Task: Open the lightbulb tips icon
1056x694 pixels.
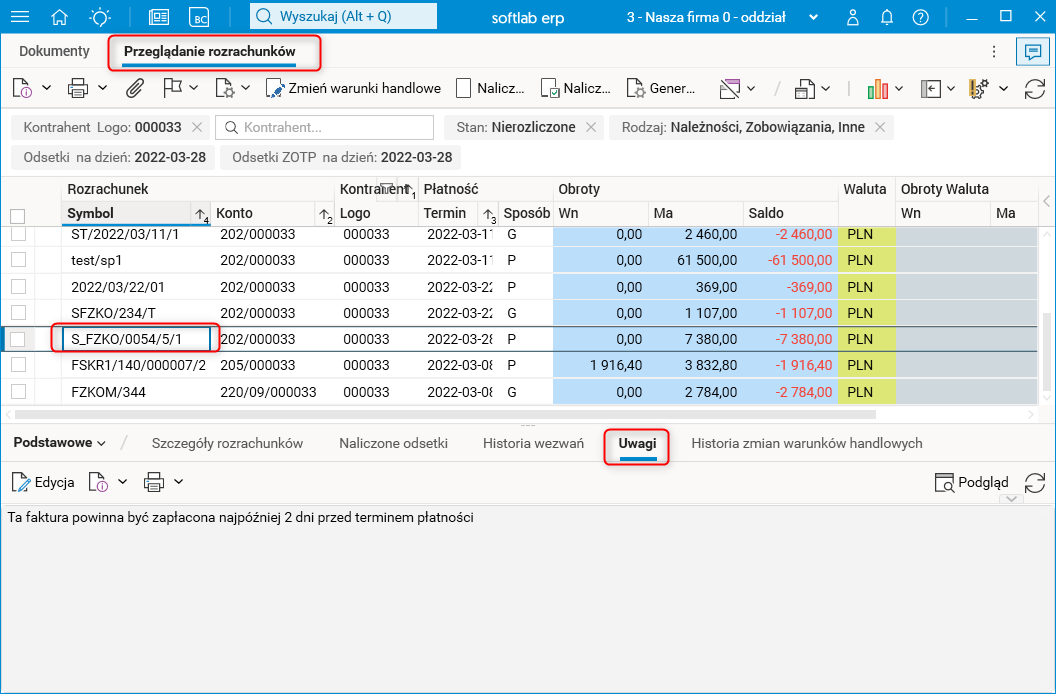Action: [x=100, y=17]
